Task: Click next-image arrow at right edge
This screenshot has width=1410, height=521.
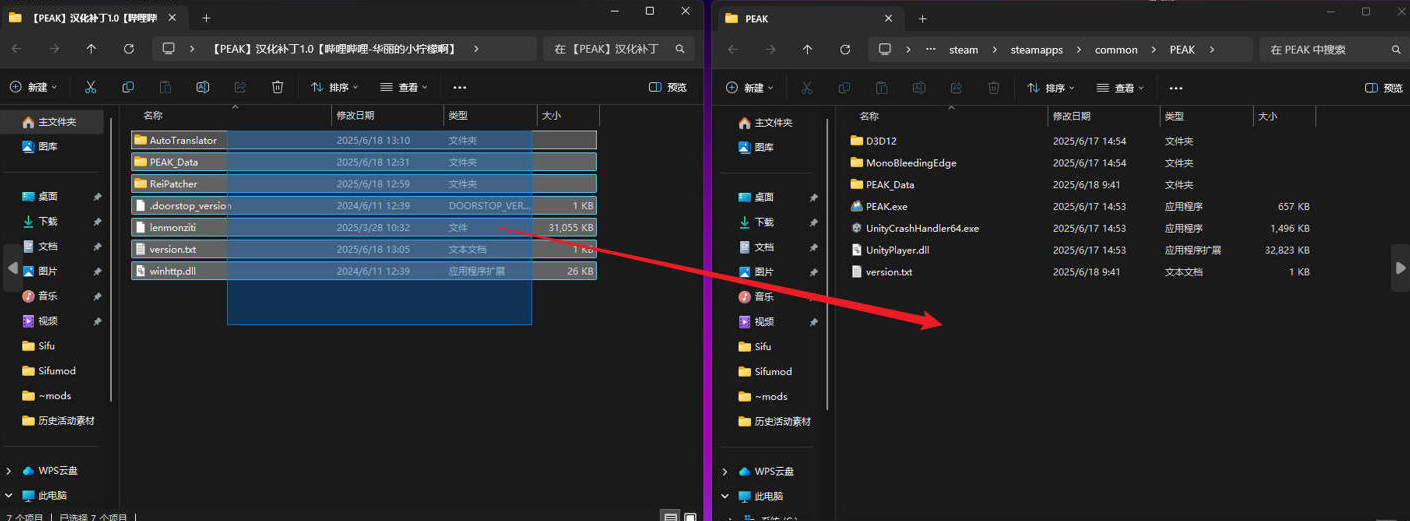Action: [x=1399, y=268]
